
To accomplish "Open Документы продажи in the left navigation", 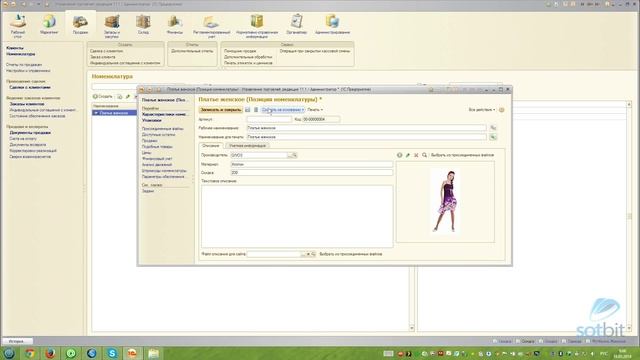I will pyautogui.click(x=30, y=133).
